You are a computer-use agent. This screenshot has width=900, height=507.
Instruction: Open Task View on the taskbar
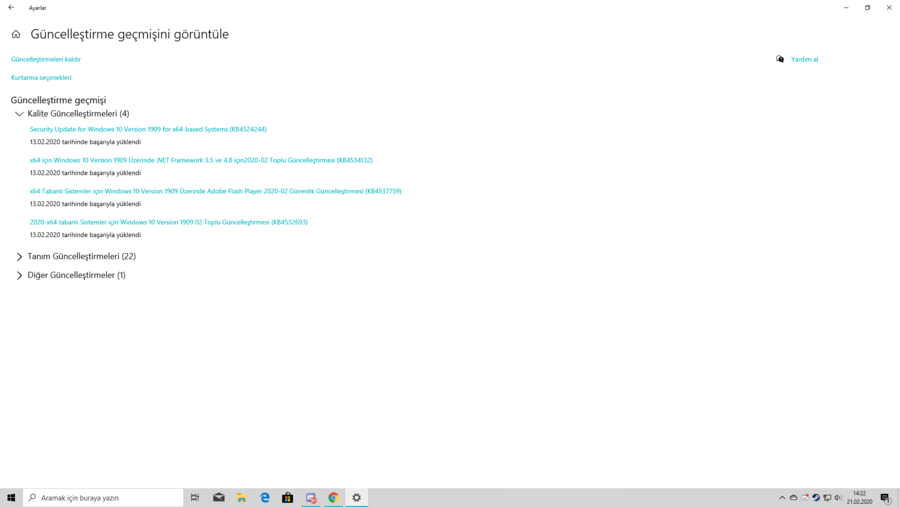195,498
